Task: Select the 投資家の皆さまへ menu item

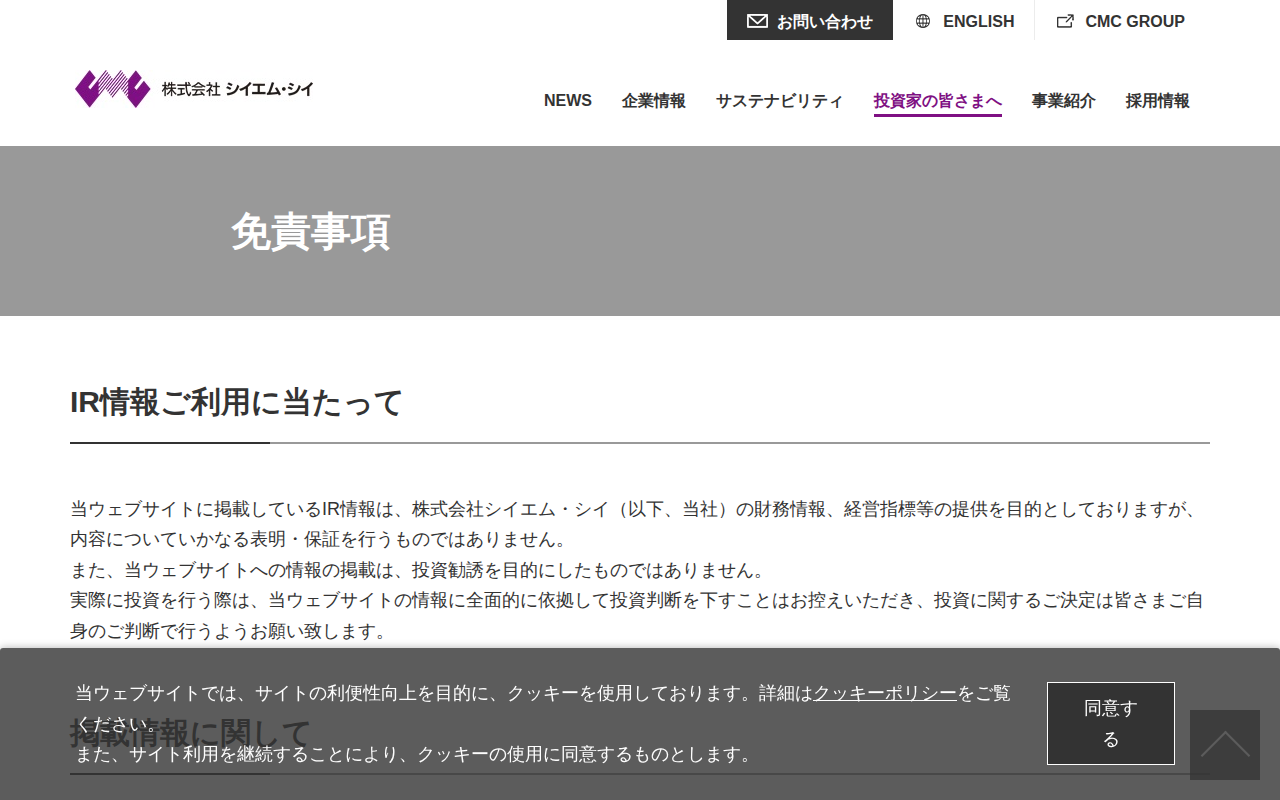Action: [x=938, y=100]
